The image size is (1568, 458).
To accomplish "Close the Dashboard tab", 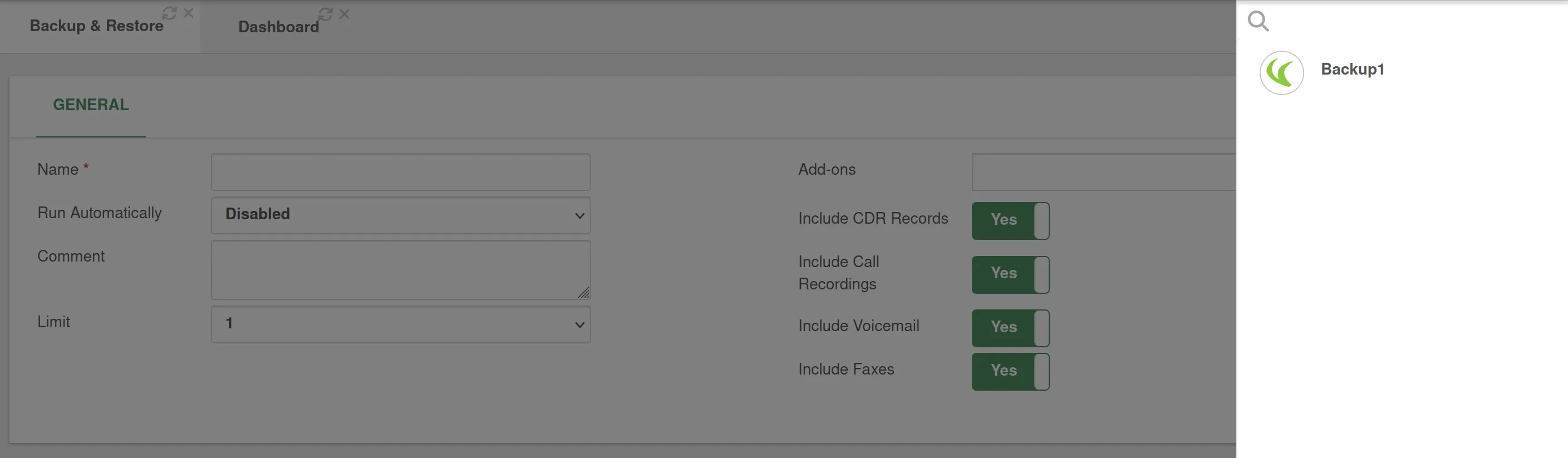I will [345, 13].
